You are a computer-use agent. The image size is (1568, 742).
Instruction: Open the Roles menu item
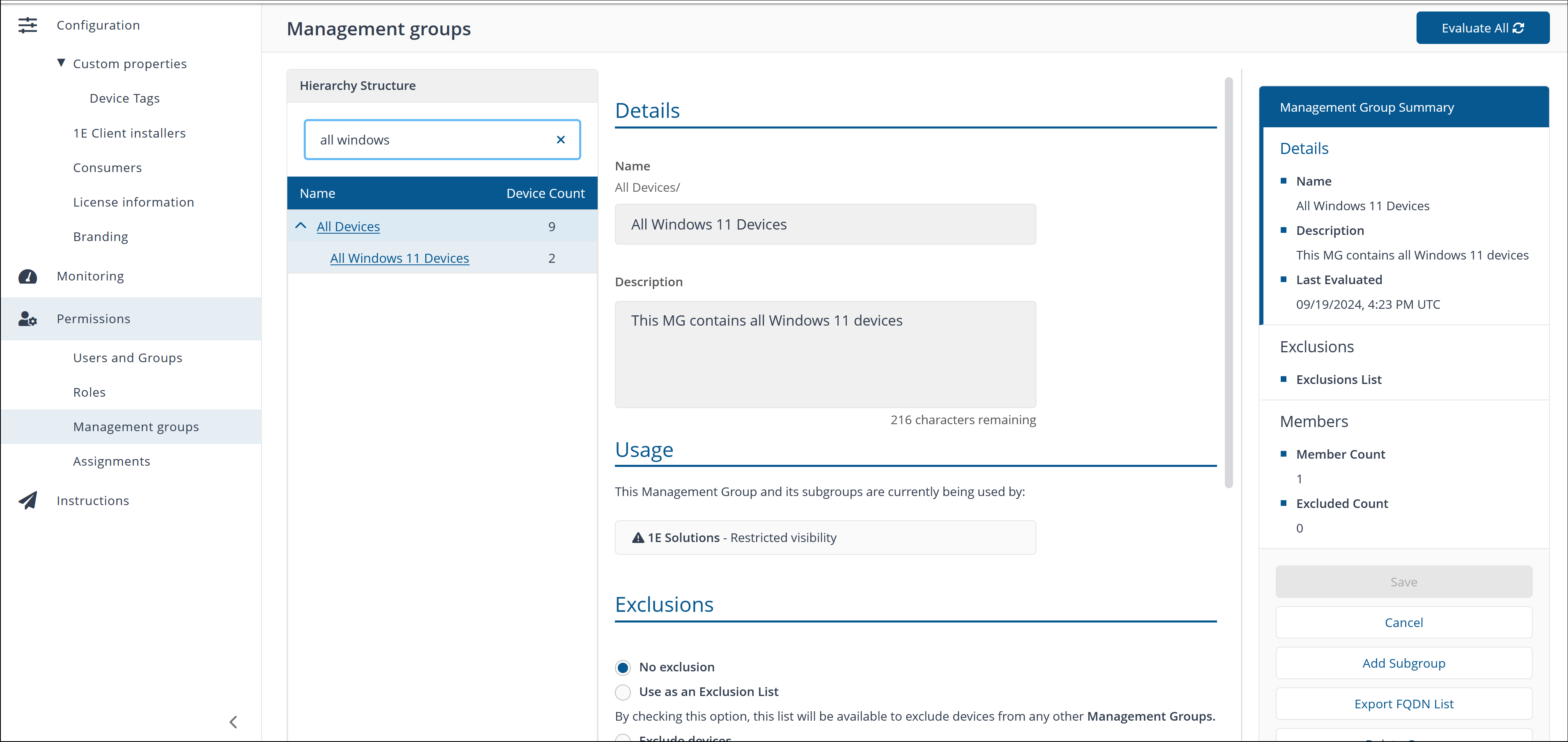pos(89,393)
